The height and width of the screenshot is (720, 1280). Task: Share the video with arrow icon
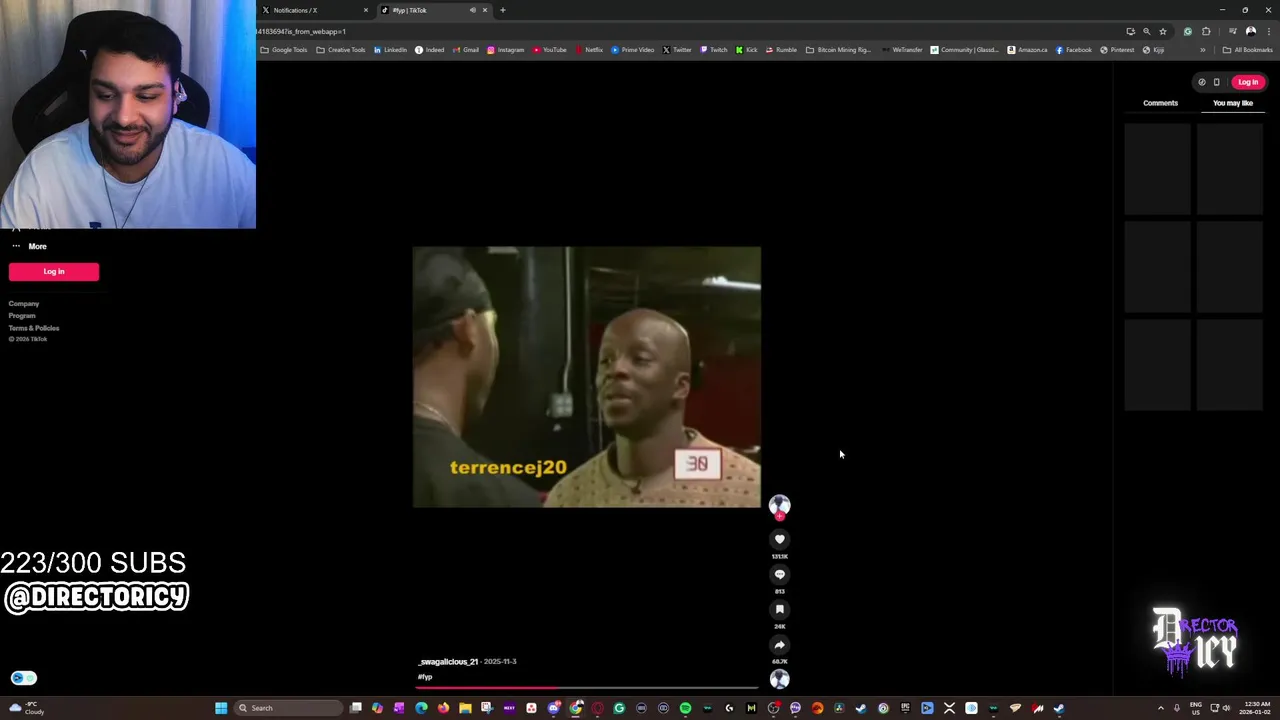click(780, 644)
